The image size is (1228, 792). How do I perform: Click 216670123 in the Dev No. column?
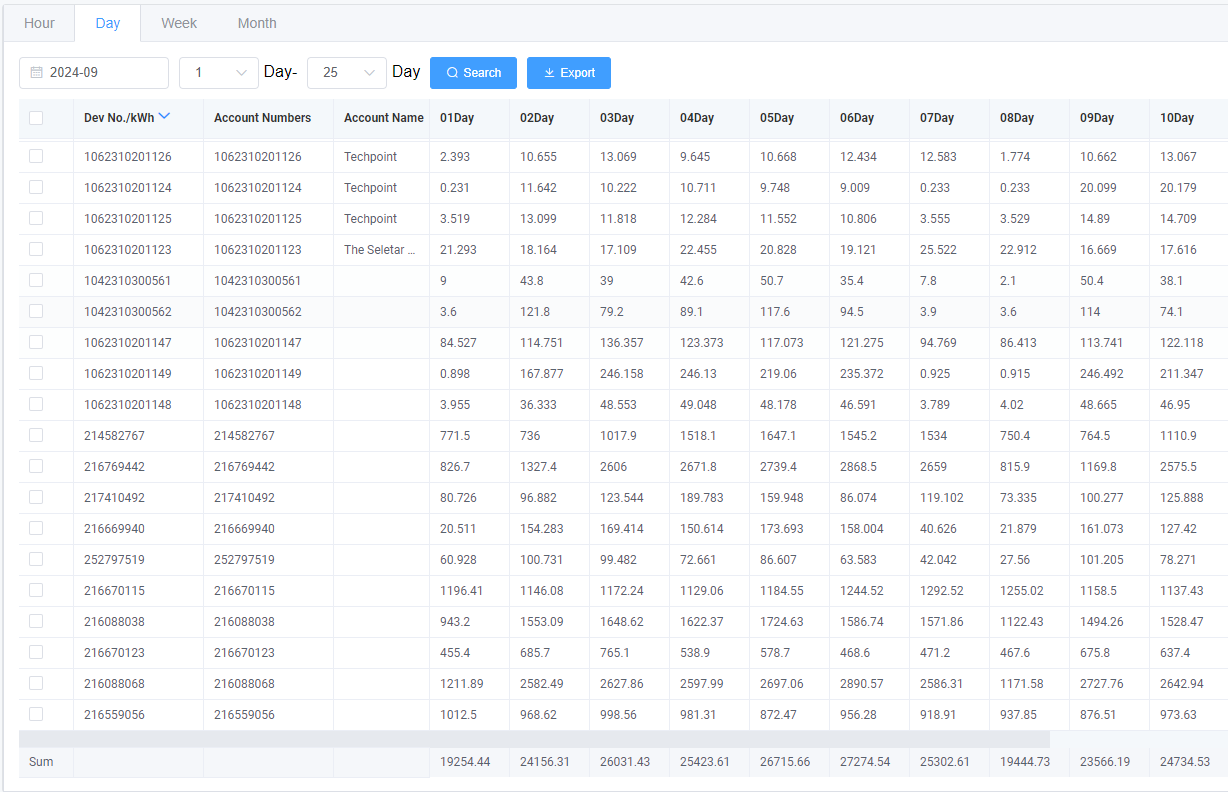114,652
